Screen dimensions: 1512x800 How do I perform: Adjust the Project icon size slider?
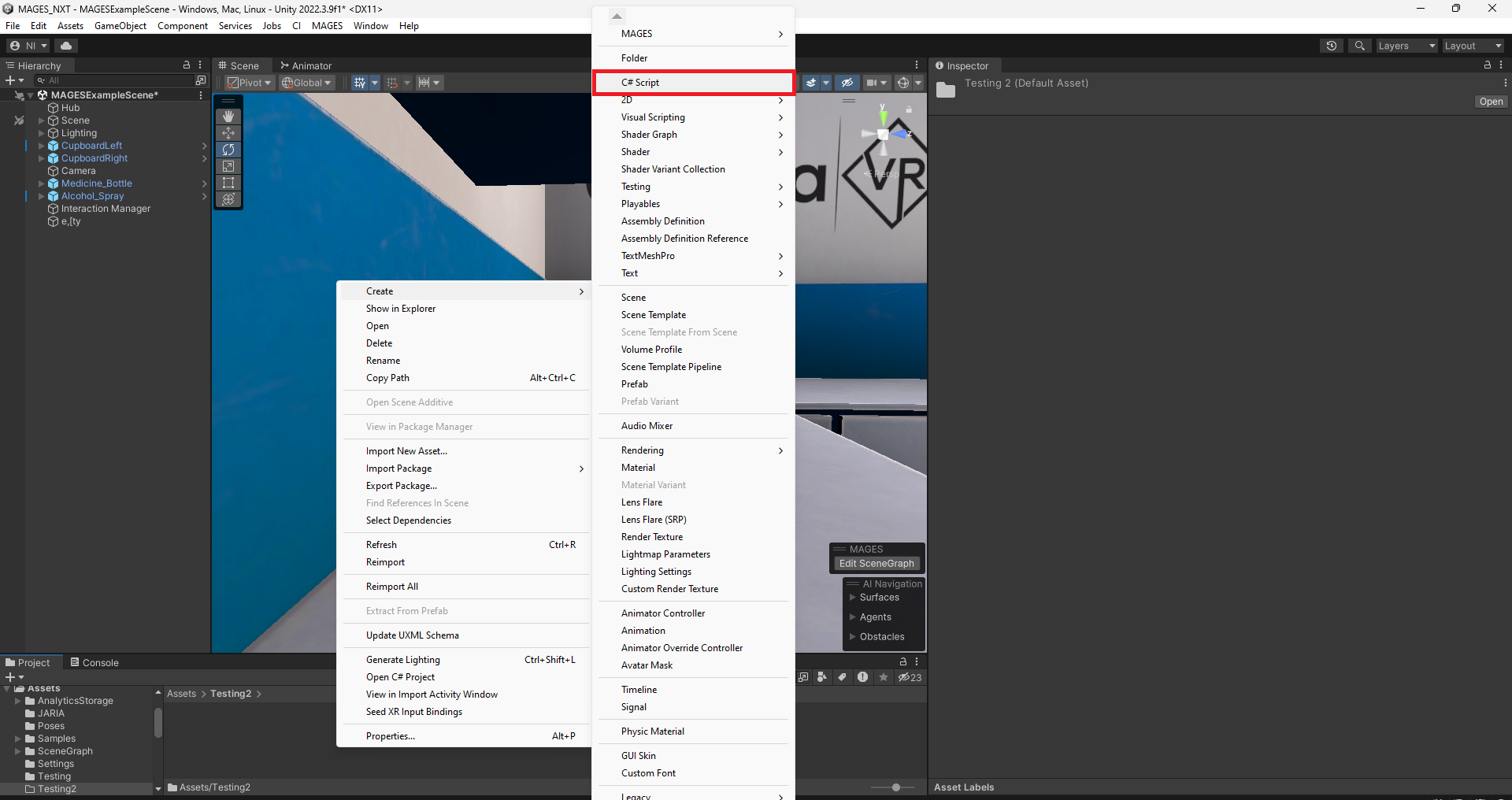coord(895,787)
